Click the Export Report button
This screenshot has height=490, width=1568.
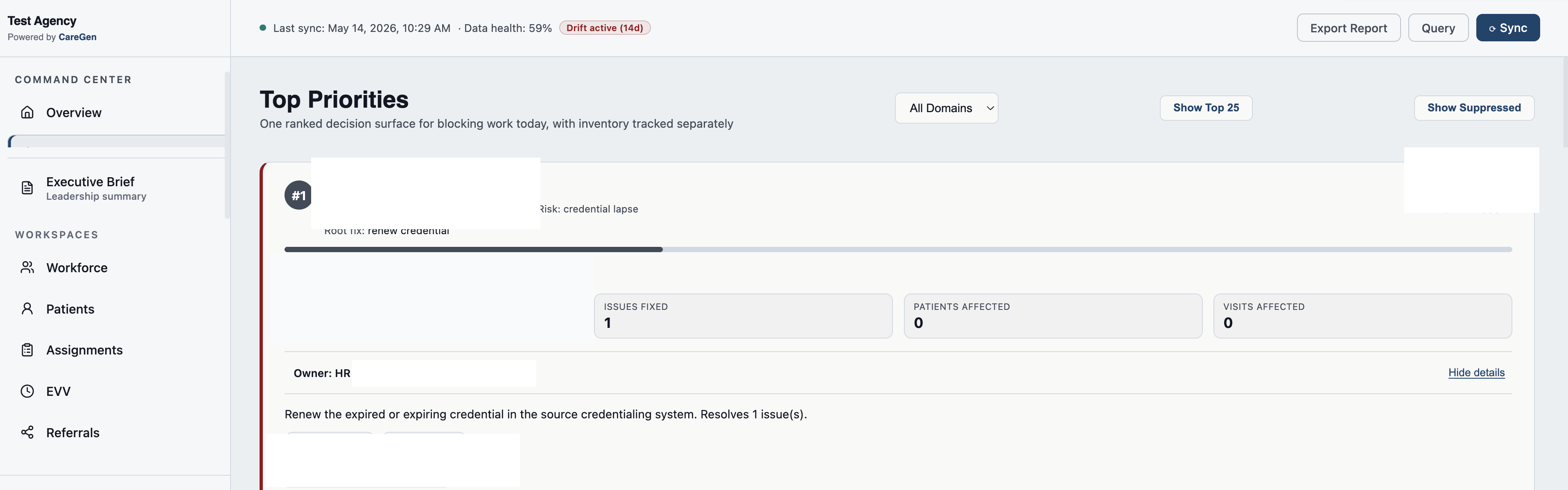[1348, 28]
